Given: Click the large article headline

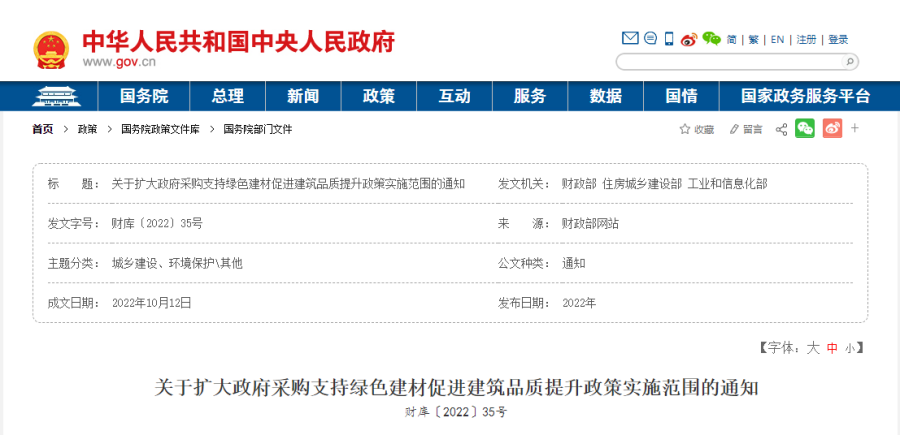Looking at the screenshot, I should [456, 387].
